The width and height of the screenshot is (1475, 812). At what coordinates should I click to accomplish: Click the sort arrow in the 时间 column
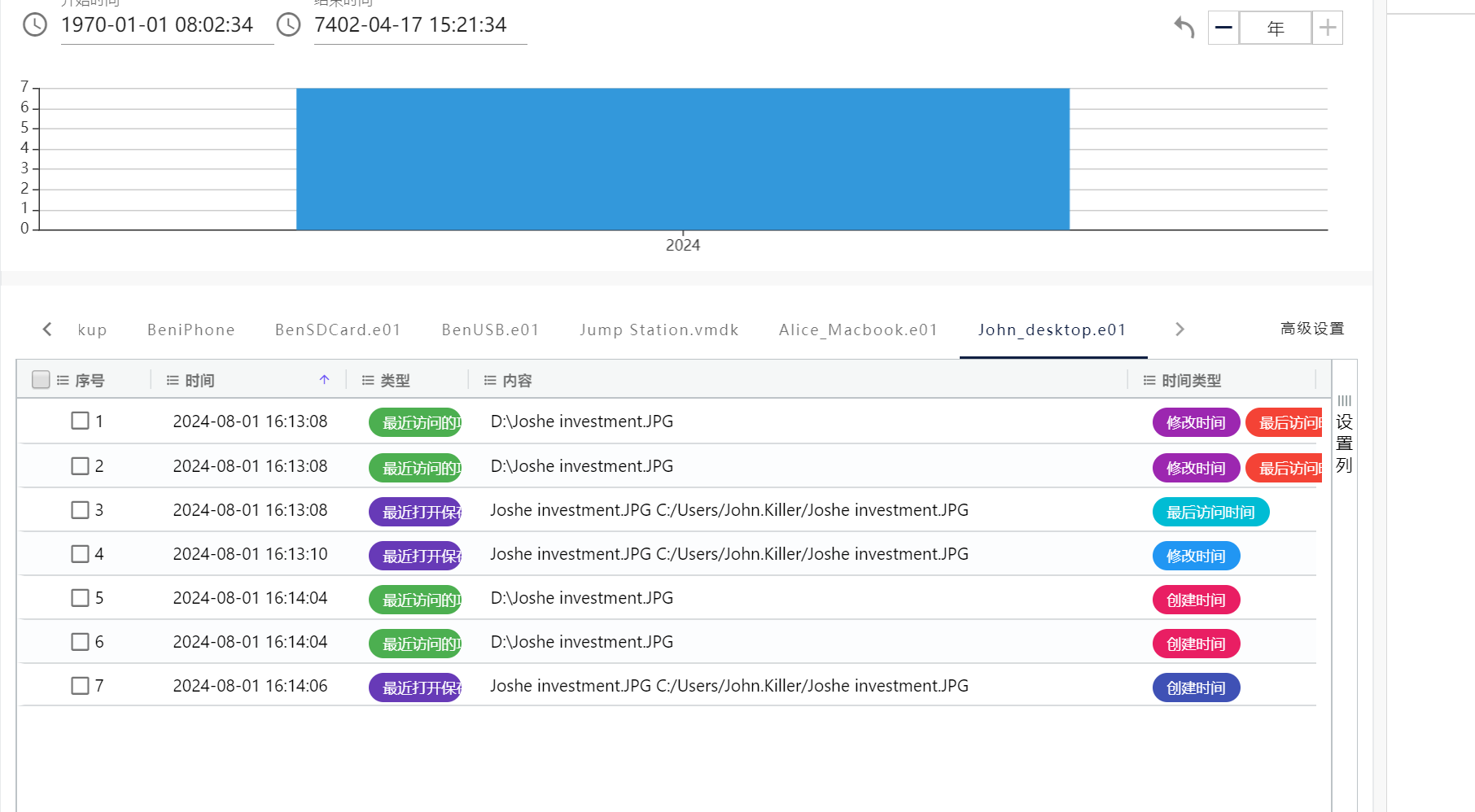pyautogui.click(x=324, y=380)
